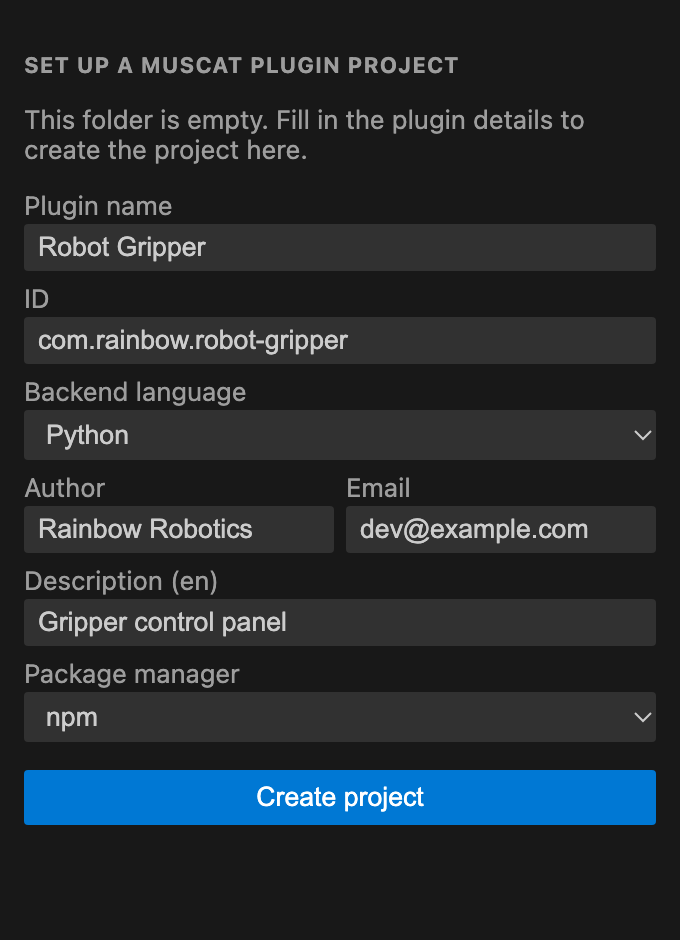Click the 'Plugin name' label
Viewport: 680px width, 940px height.
98,206
